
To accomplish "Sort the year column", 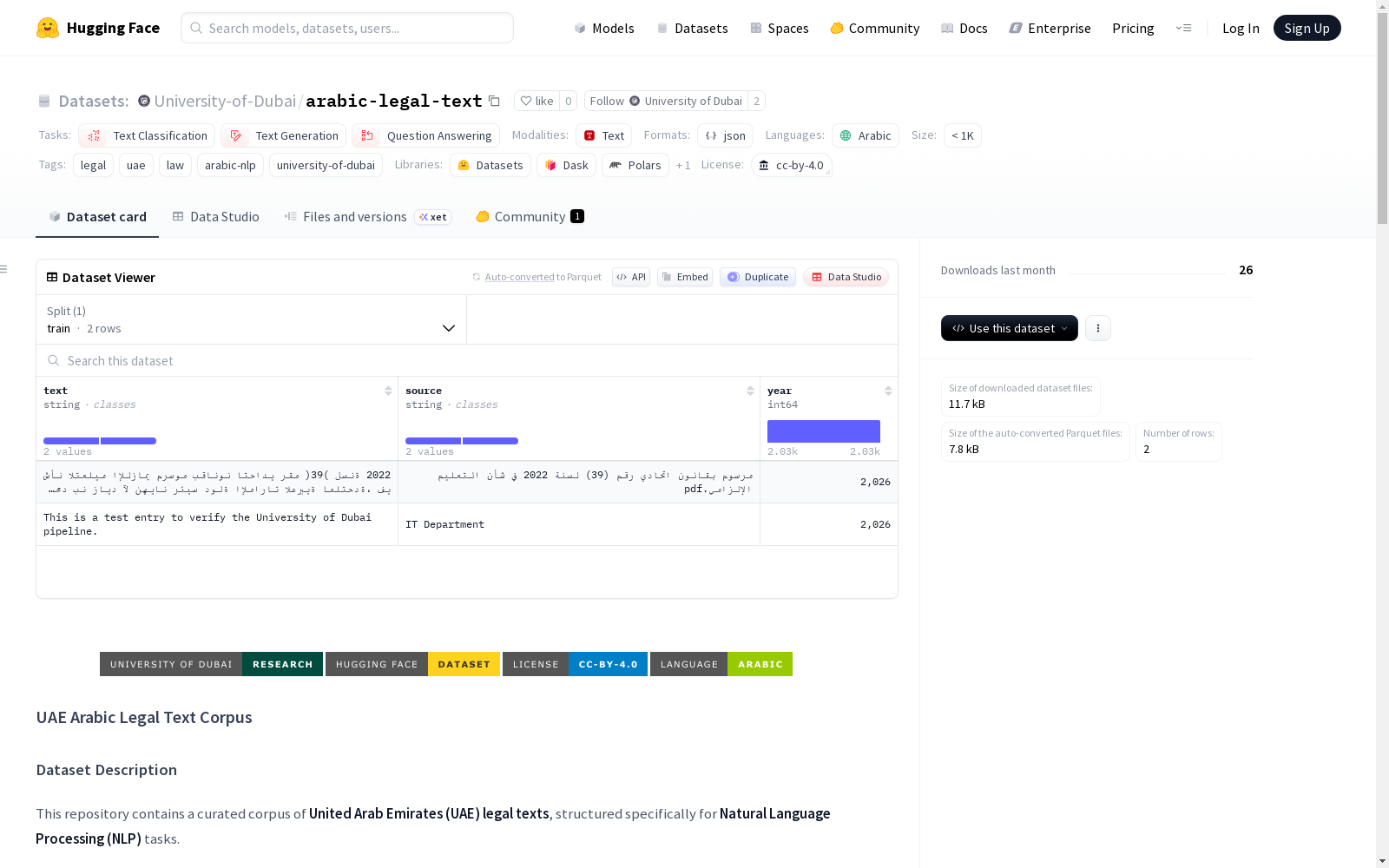I will coord(888,391).
